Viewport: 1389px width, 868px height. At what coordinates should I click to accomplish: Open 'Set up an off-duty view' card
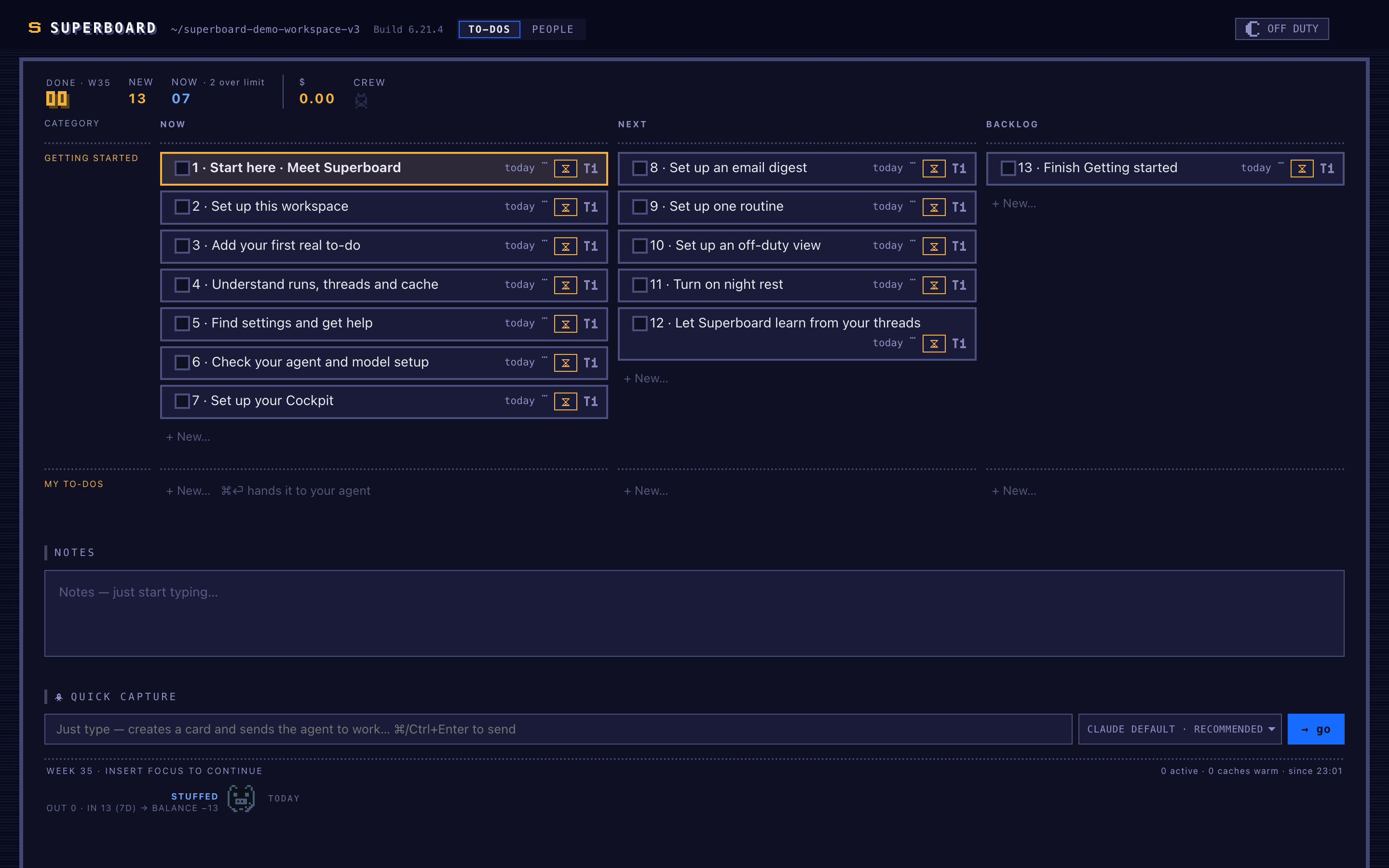point(797,246)
